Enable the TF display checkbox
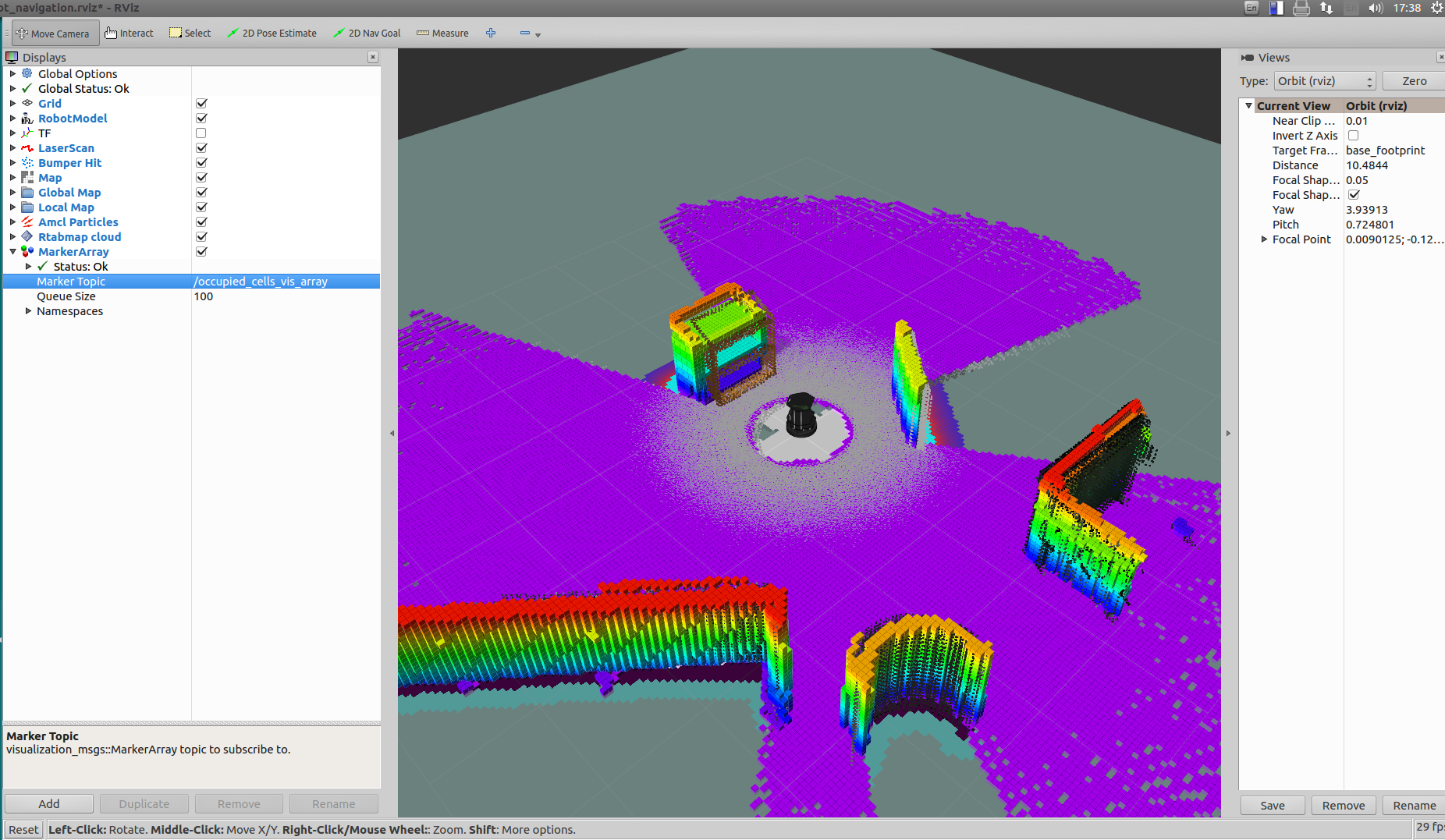1445x840 pixels. point(201,133)
